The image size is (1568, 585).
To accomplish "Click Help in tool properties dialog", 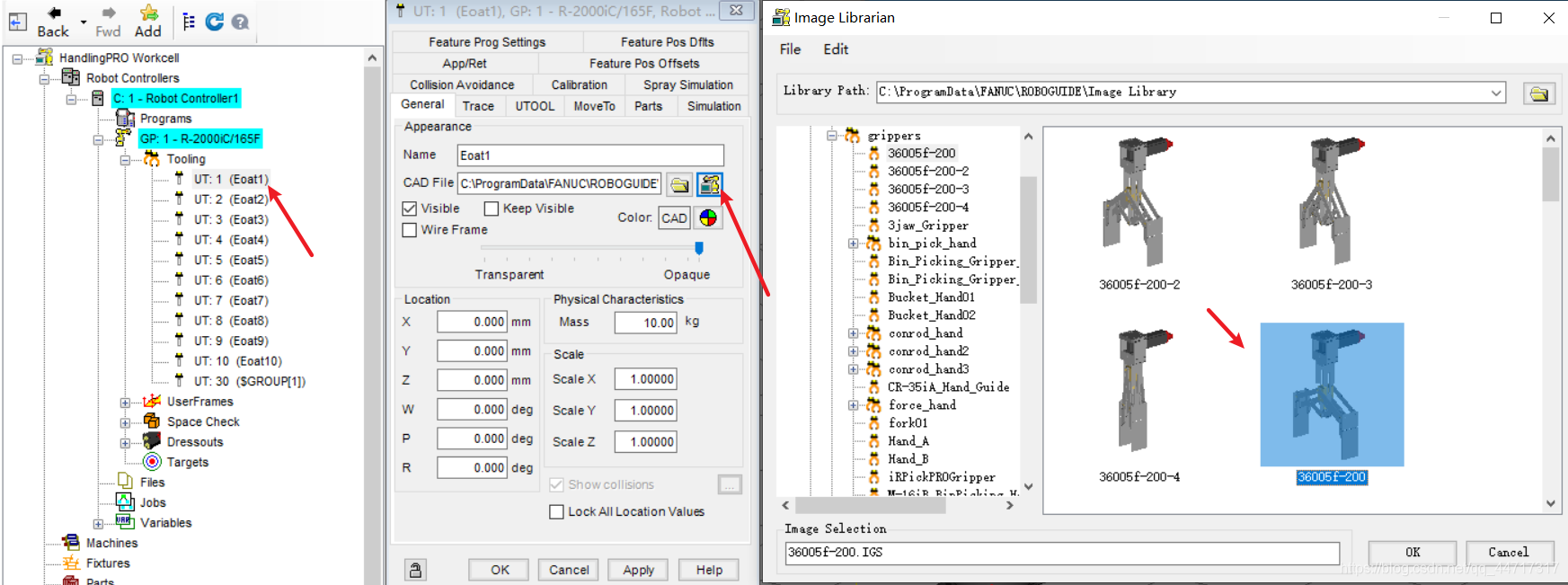I will pos(709,570).
